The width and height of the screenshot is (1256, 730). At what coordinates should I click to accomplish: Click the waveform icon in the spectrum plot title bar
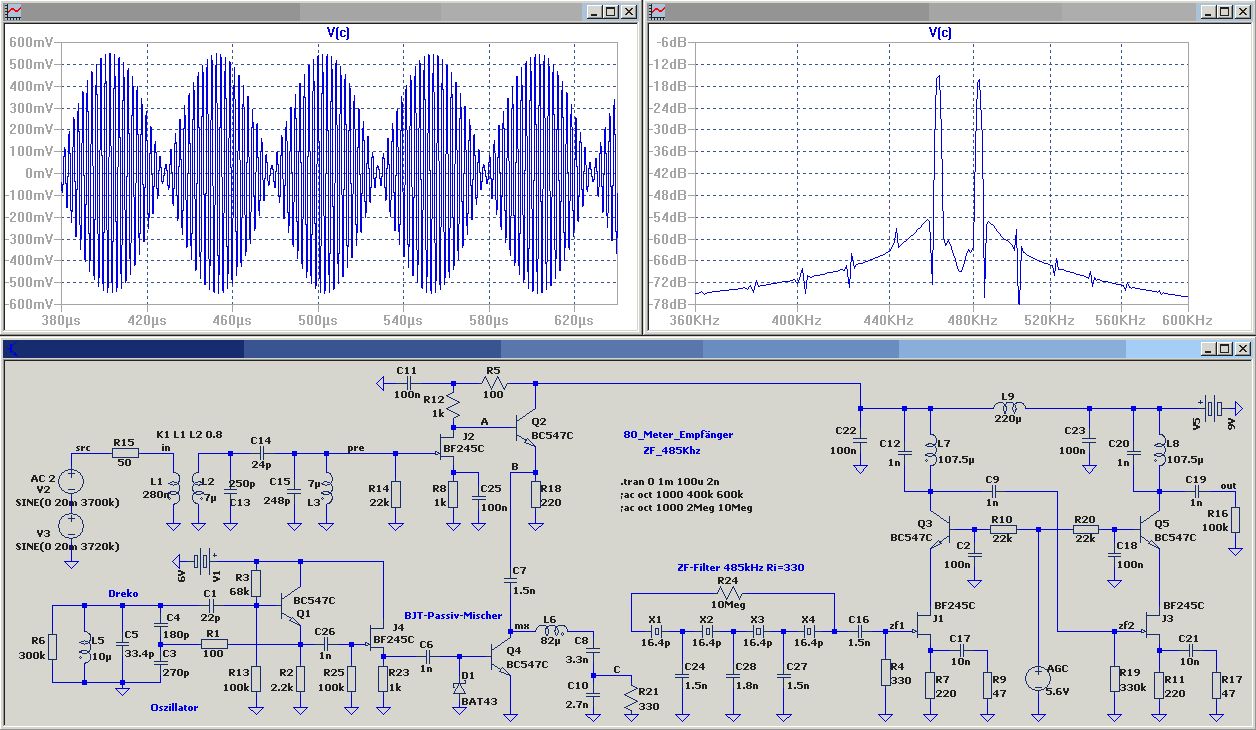coord(658,11)
